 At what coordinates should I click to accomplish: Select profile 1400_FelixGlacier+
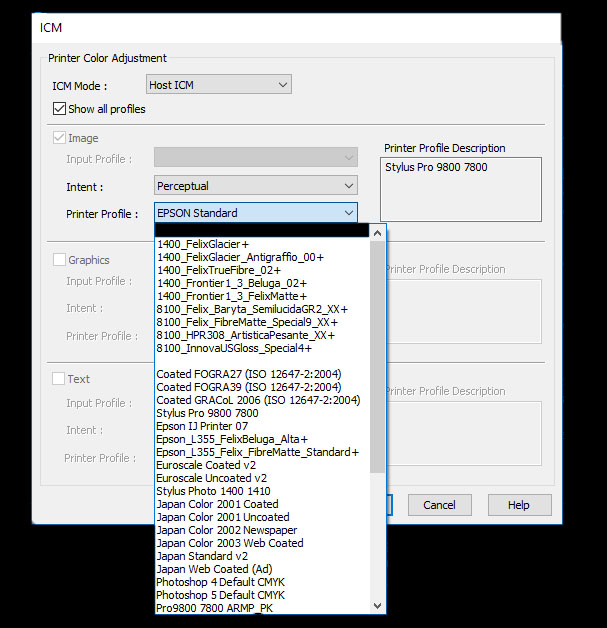pyautogui.click(x=262, y=244)
